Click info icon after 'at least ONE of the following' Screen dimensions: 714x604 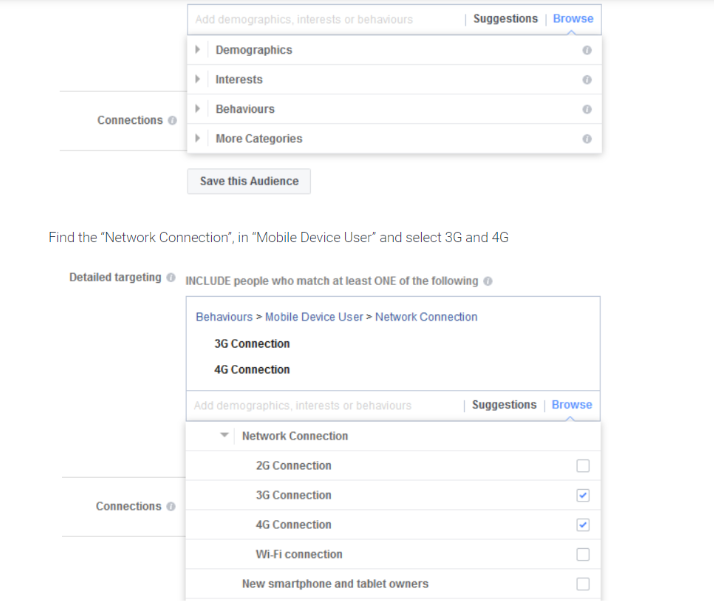pos(488,281)
